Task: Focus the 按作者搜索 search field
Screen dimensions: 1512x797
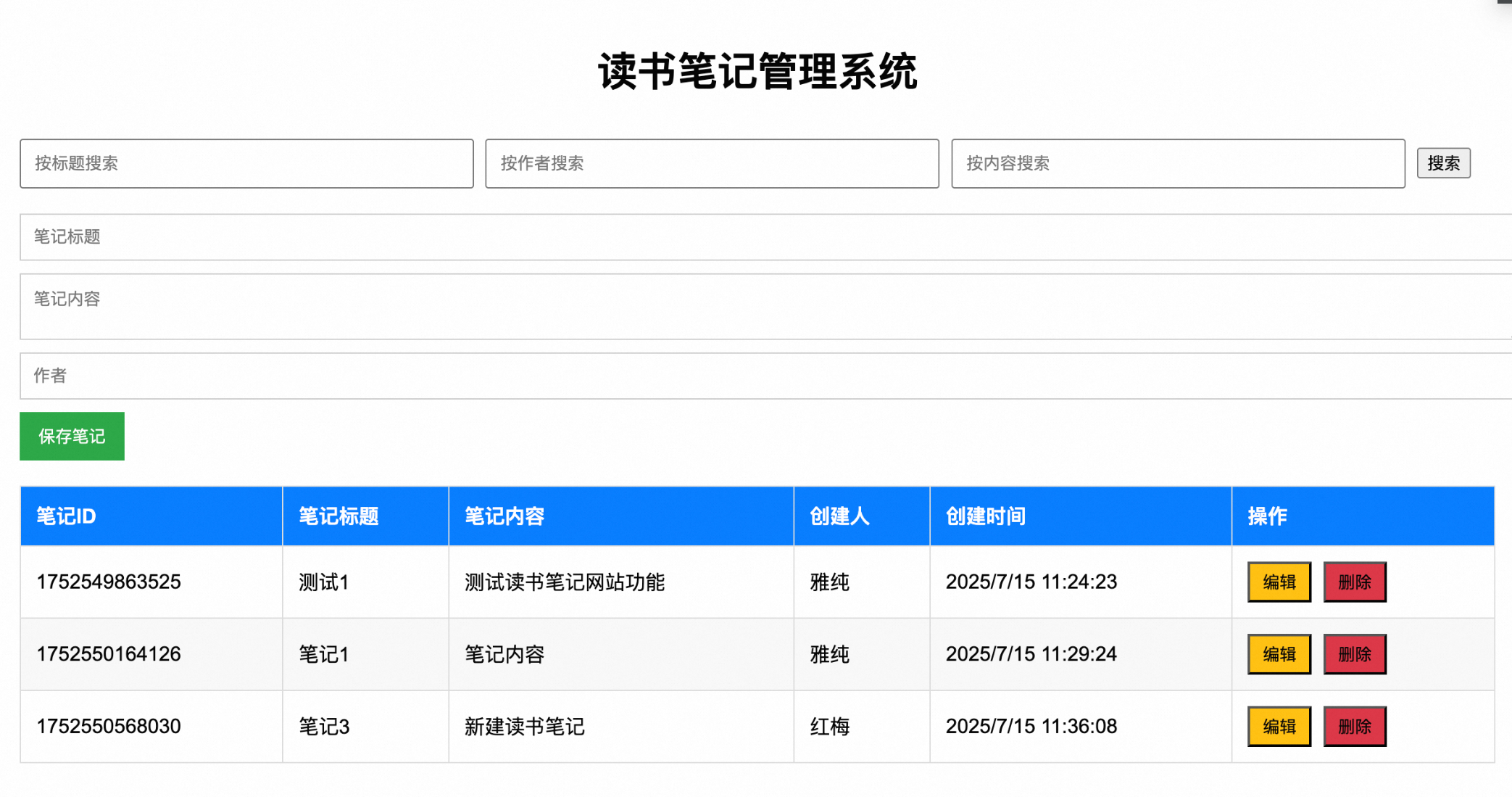Action: 712,164
